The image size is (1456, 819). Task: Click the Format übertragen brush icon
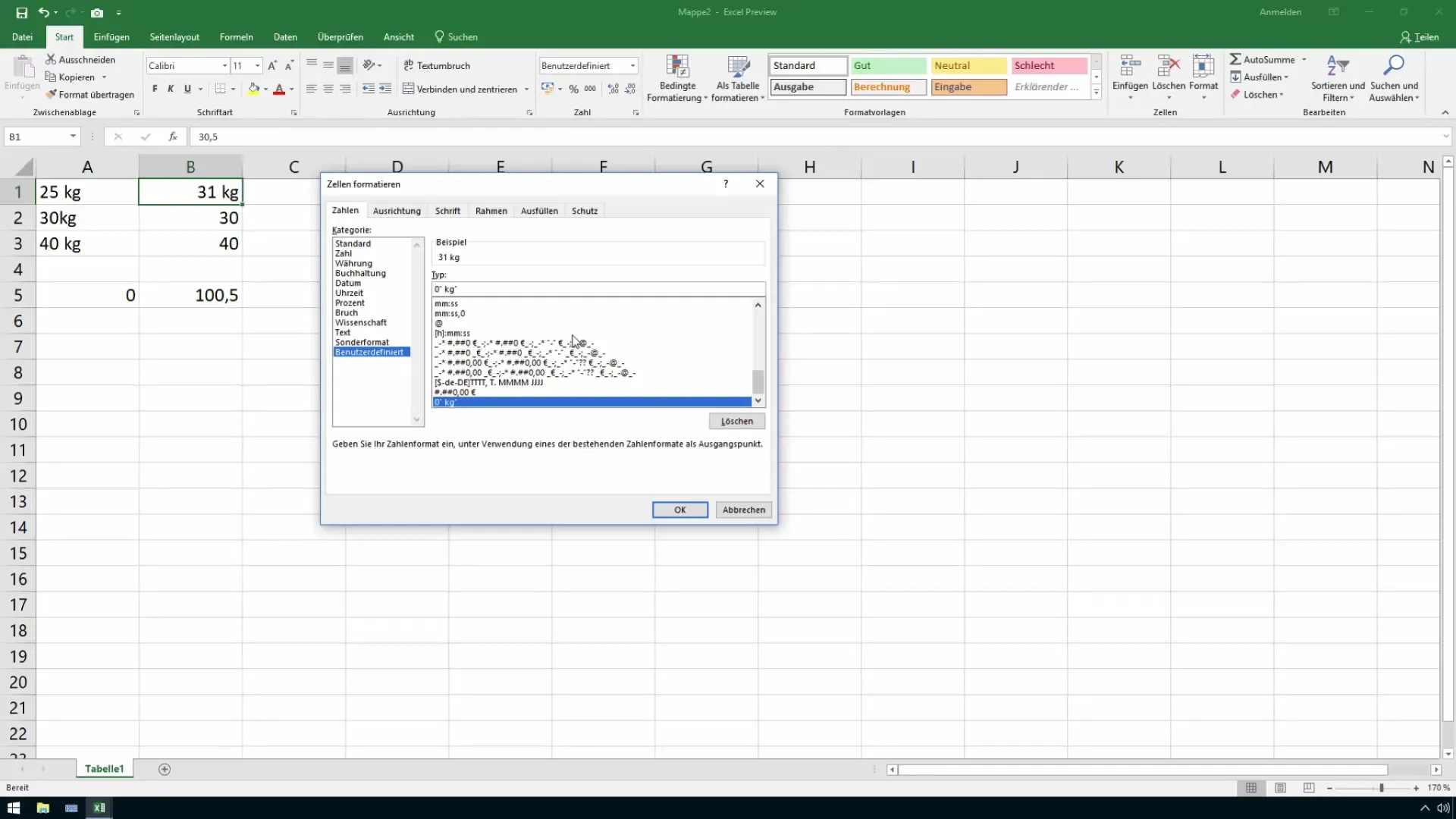click(x=51, y=95)
